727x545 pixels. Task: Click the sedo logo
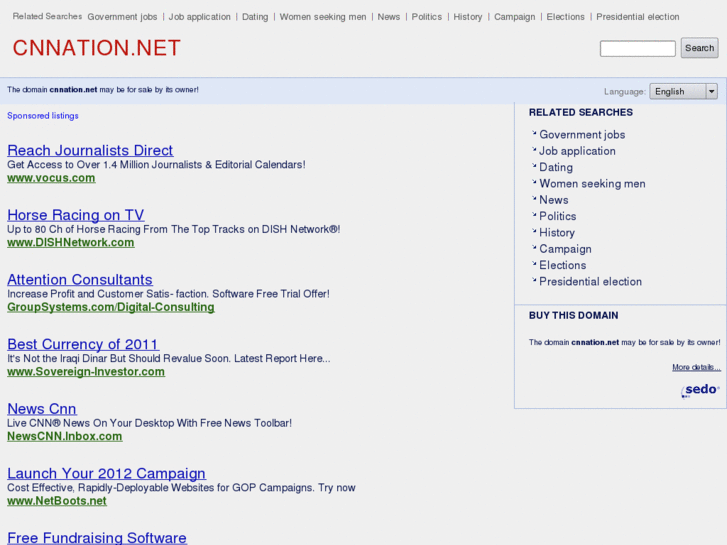point(700,390)
